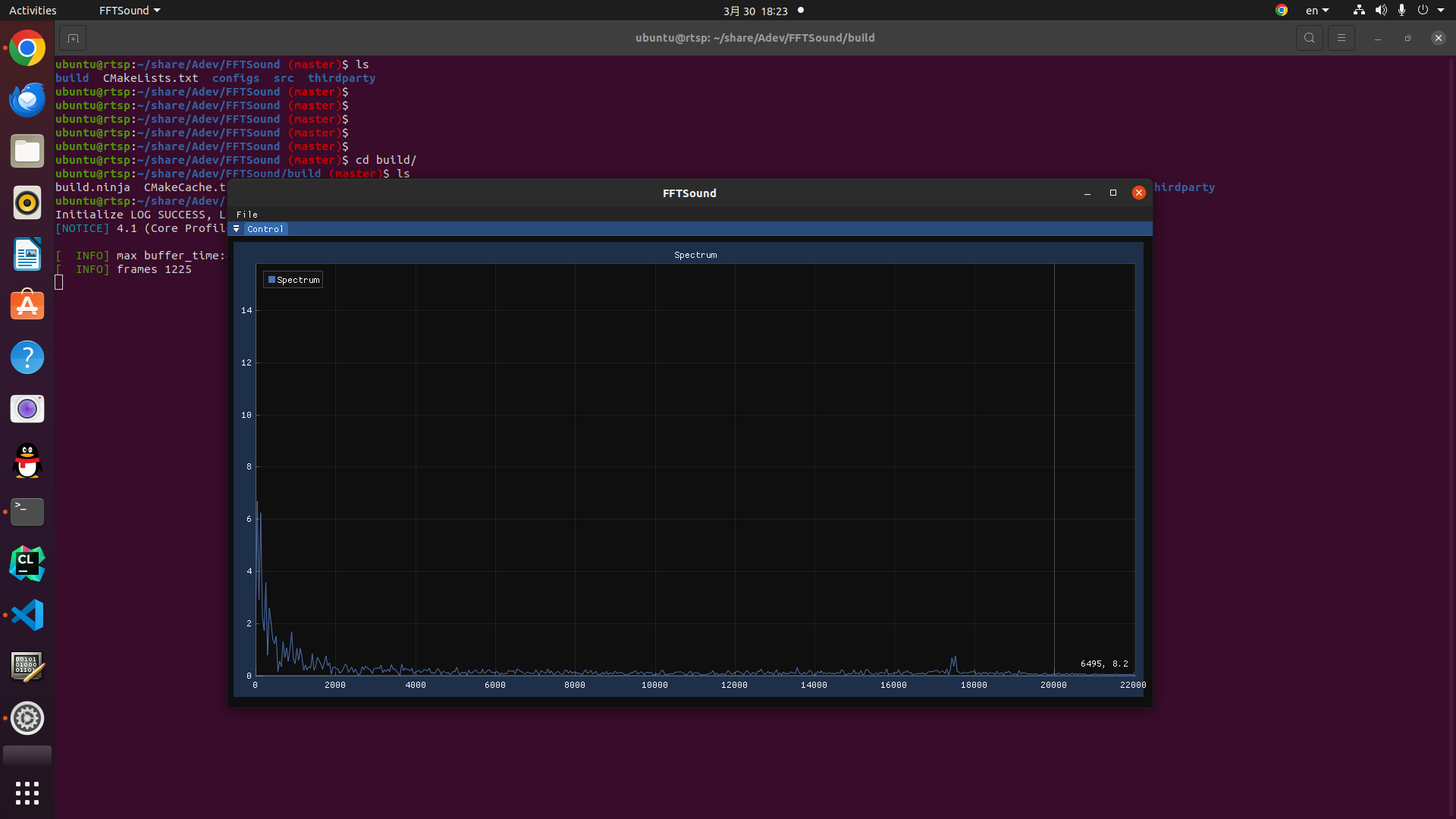The image size is (1456, 819).
Task: Open the en input language dropdown
Action: 1317,11
